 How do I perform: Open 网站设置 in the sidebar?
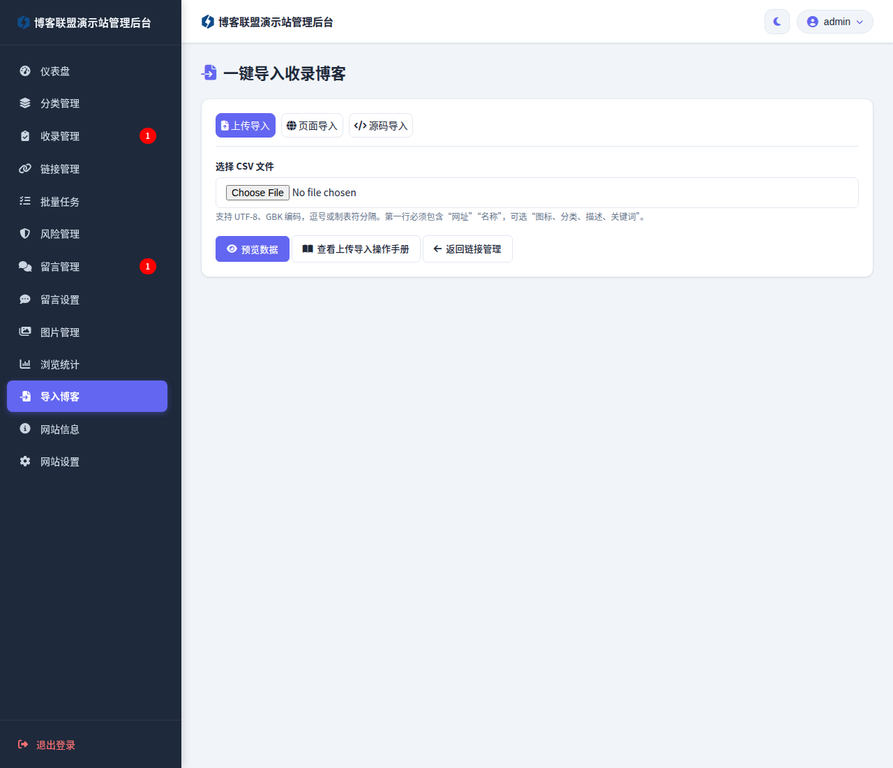click(x=87, y=462)
